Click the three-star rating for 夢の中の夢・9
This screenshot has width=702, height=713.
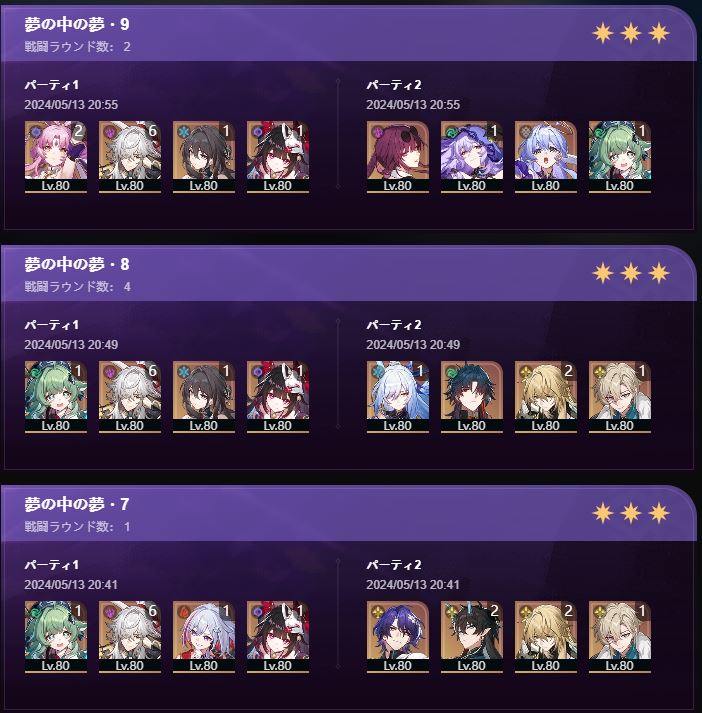click(x=631, y=33)
